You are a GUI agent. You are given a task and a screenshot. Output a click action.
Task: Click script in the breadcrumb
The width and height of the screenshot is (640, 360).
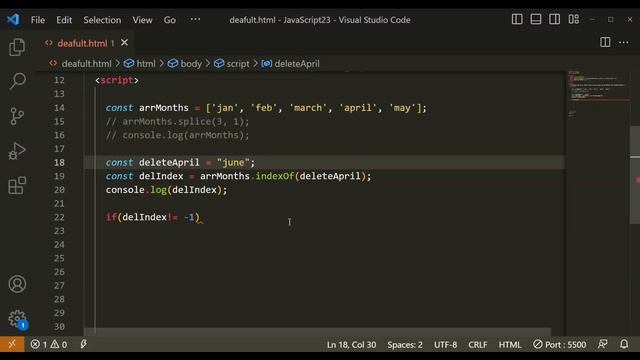click(x=238, y=64)
